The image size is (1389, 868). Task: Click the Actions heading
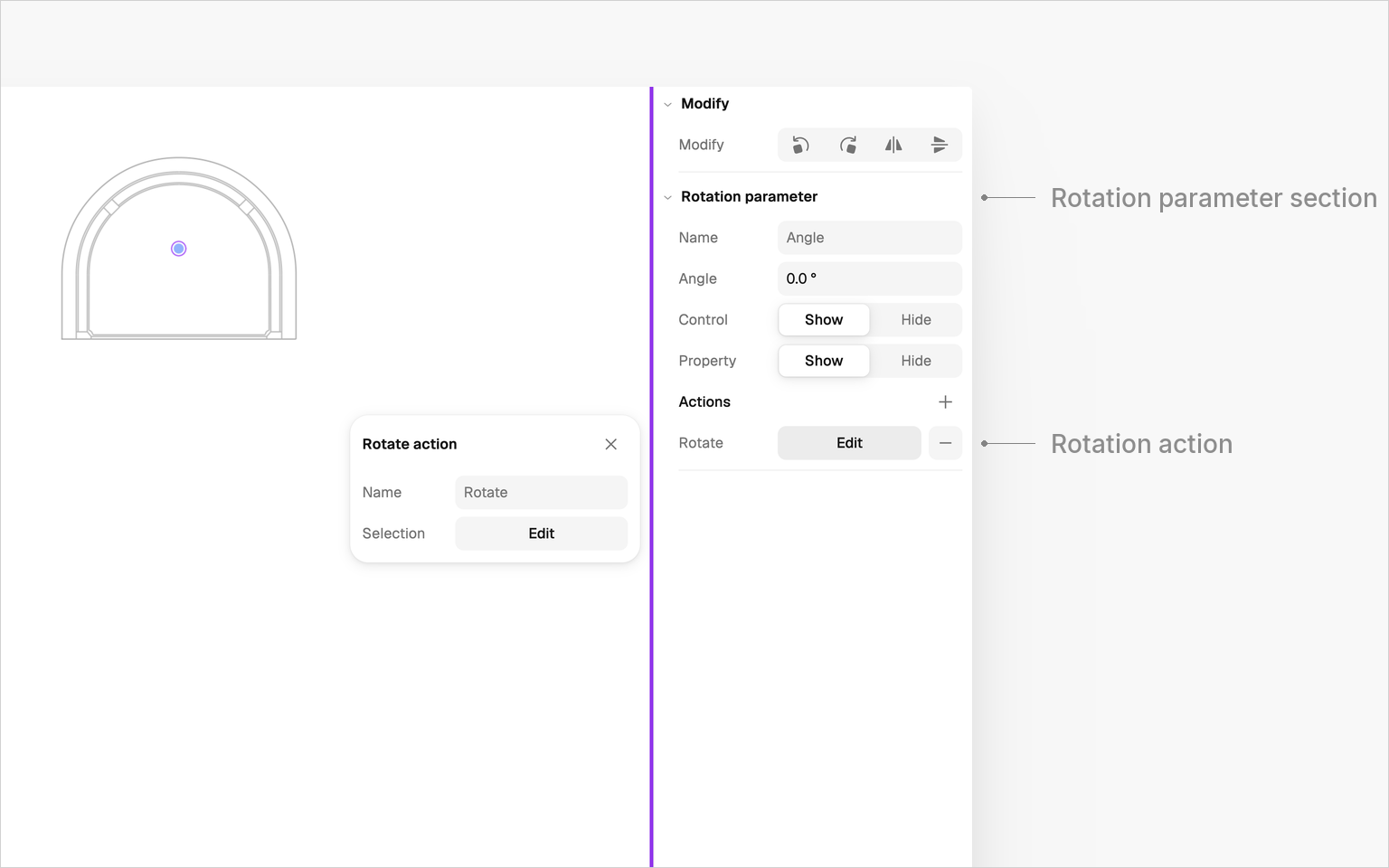coord(704,402)
